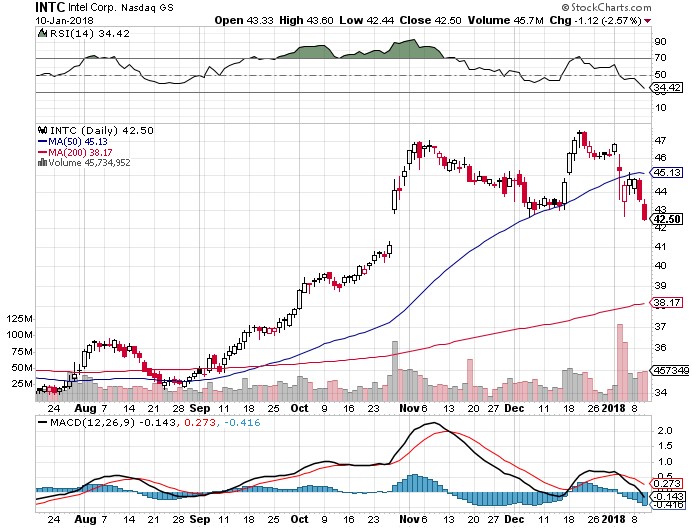Viewport: 692px width, 529px height.
Task: Click the MACD signal value 0.273 in legend
Action: (200, 423)
